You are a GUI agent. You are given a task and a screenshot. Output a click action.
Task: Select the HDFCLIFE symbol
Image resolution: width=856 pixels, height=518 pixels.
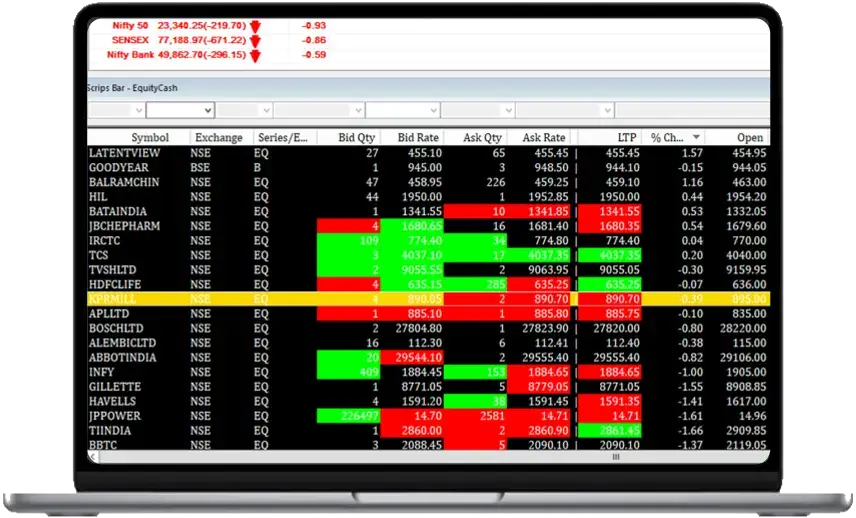pyautogui.click(x=115, y=284)
